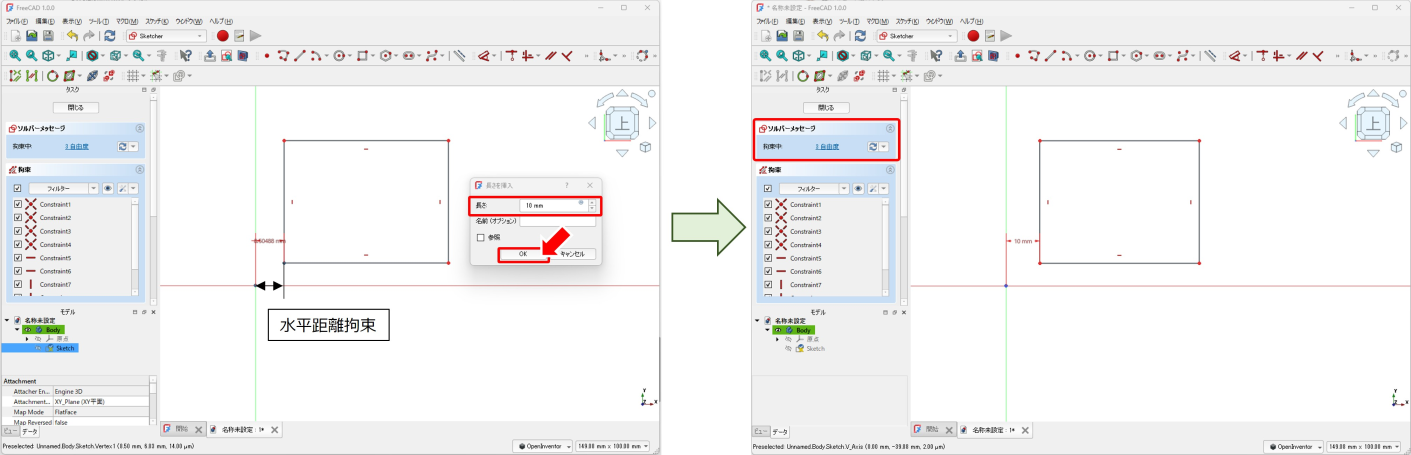Click the 閉じる button in right window
Screen dimensions: 1411x455
[825, 107]
